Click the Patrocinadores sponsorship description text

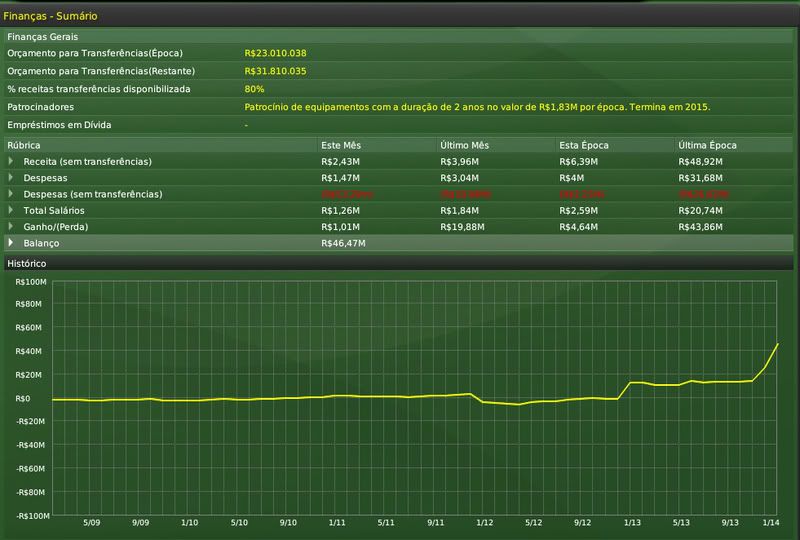(476, 106)
